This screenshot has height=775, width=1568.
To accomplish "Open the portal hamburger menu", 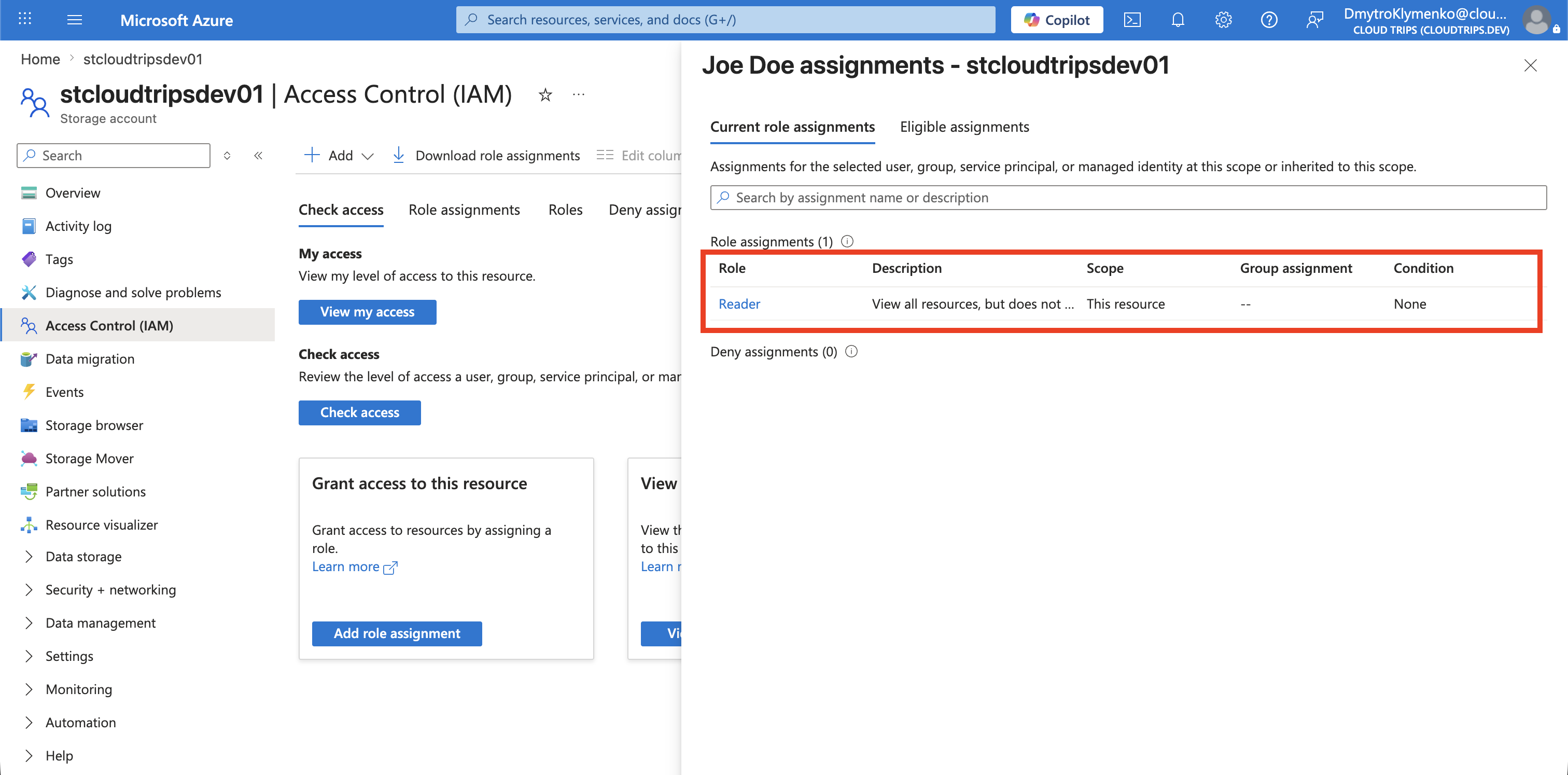I will coord(74,20).
